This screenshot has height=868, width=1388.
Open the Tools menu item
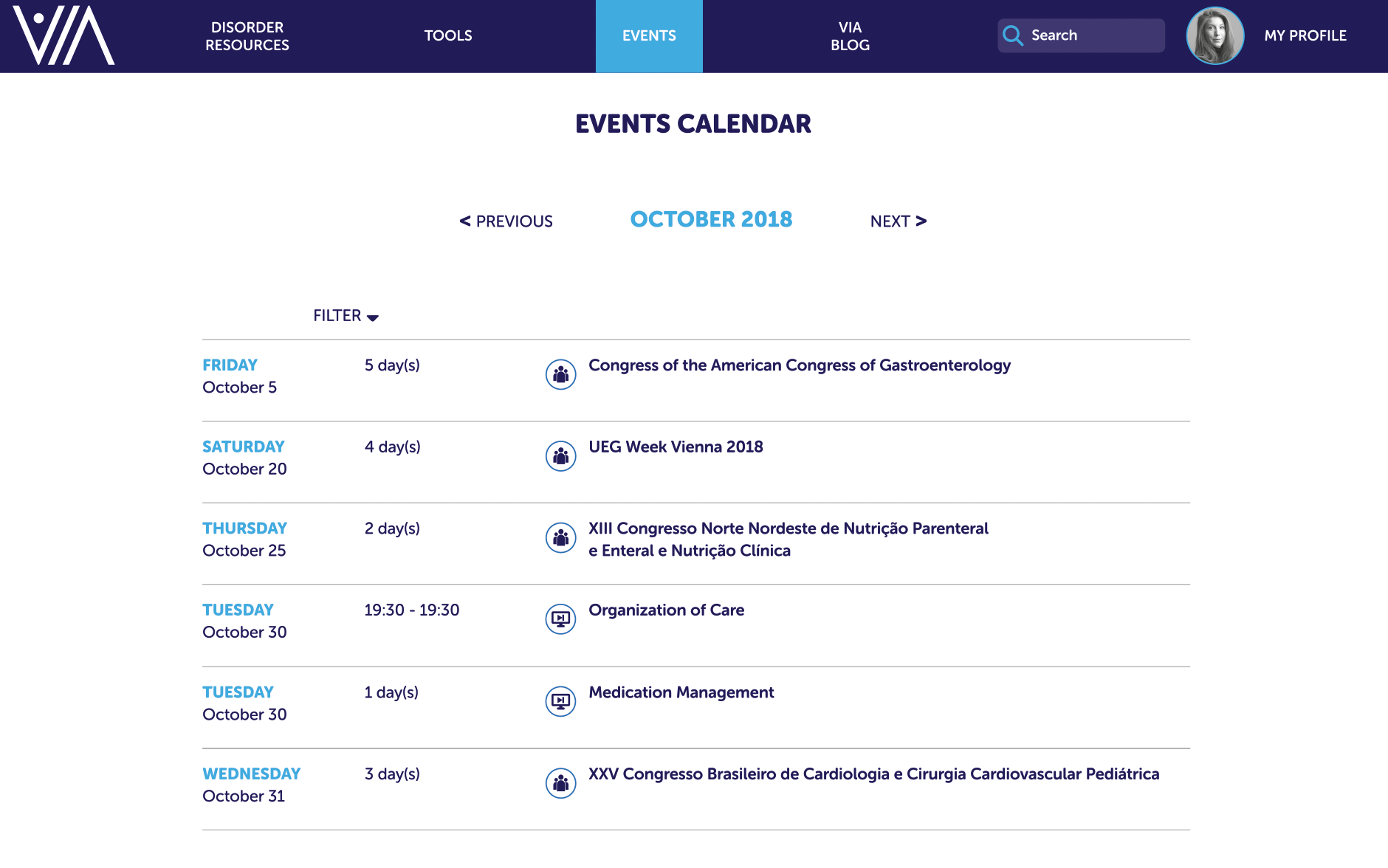pos(447,35)
